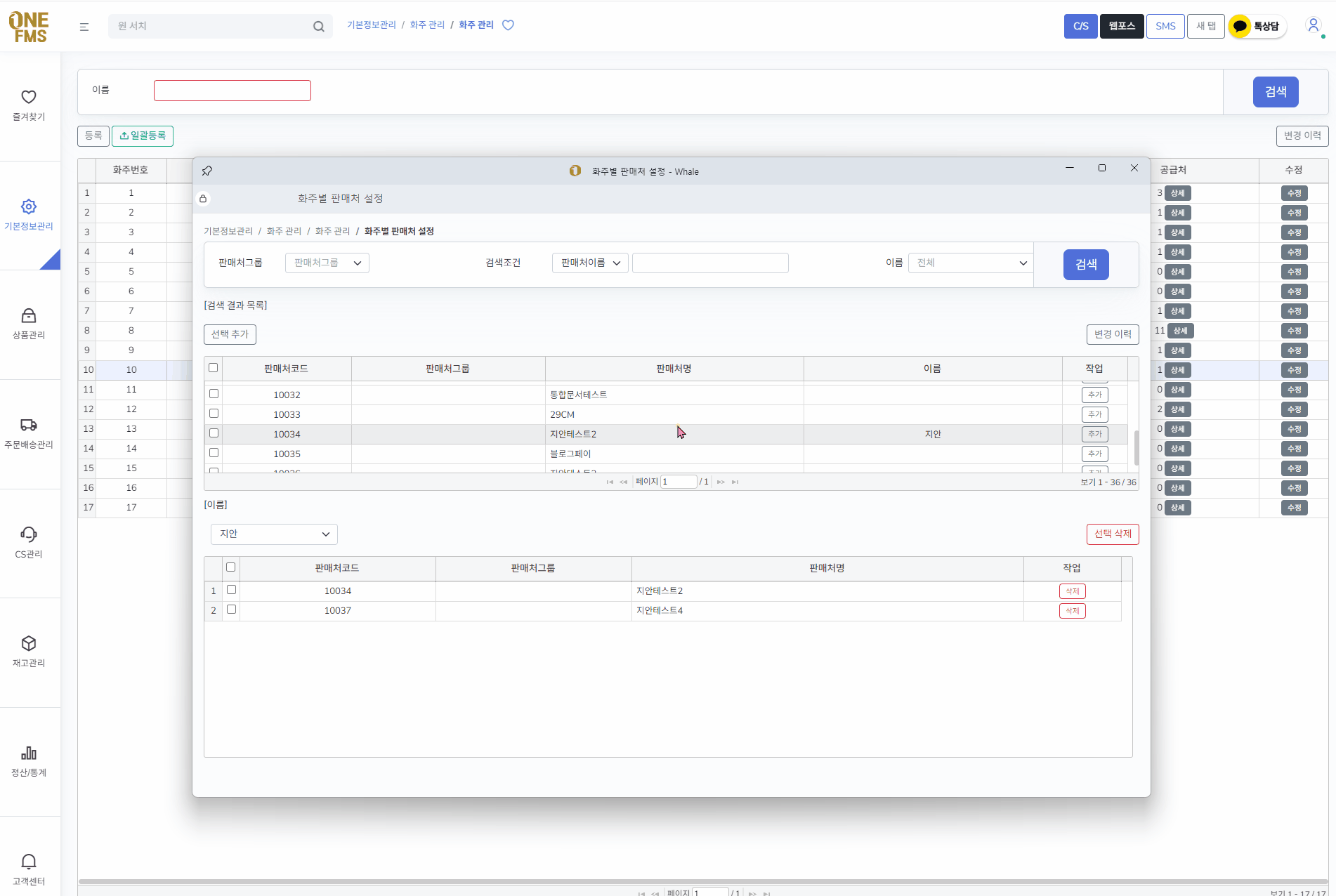
Task: Click the 등록 button in main window
Action: 93,136
